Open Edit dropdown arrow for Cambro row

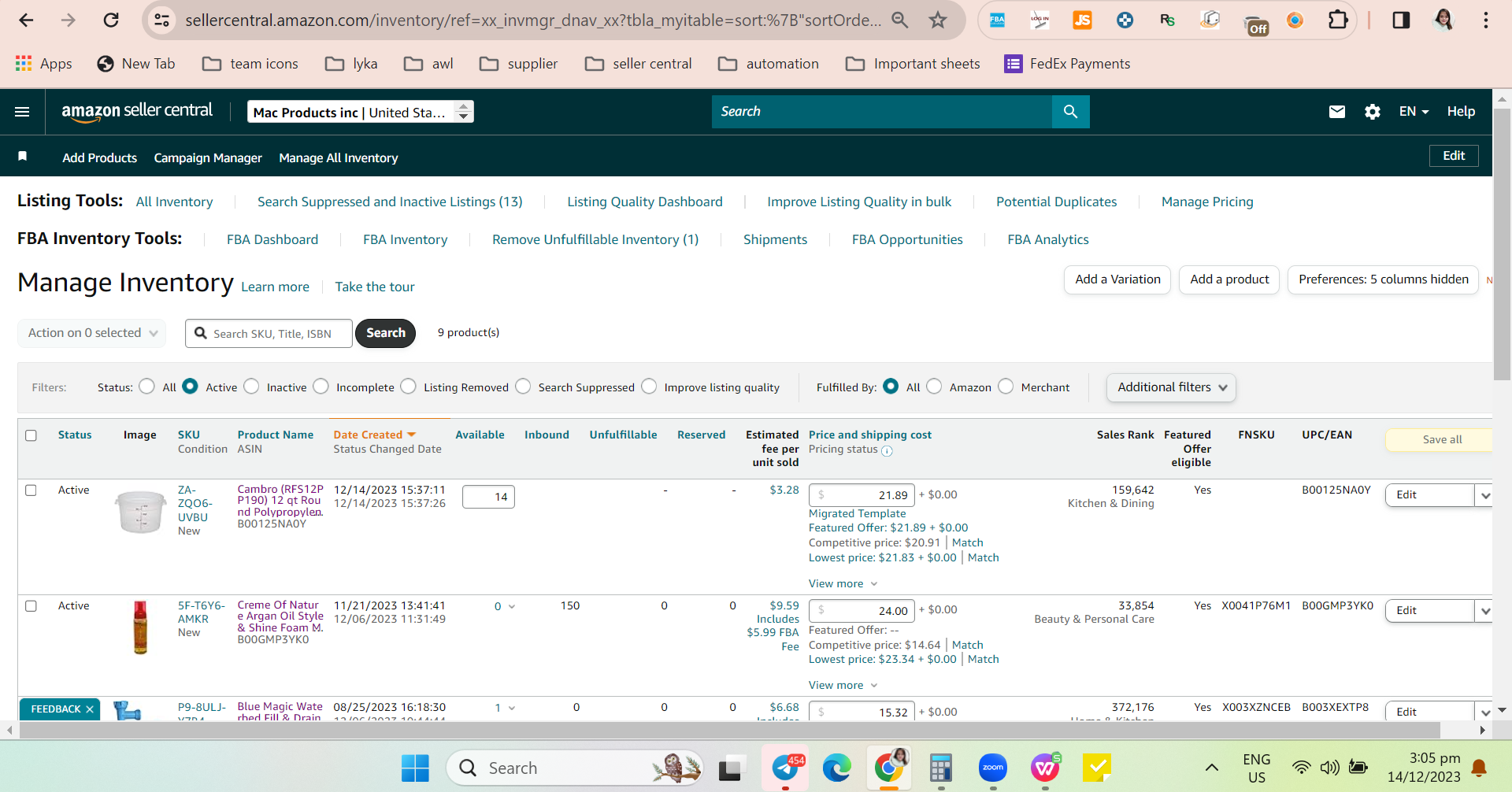[1484, 495]
